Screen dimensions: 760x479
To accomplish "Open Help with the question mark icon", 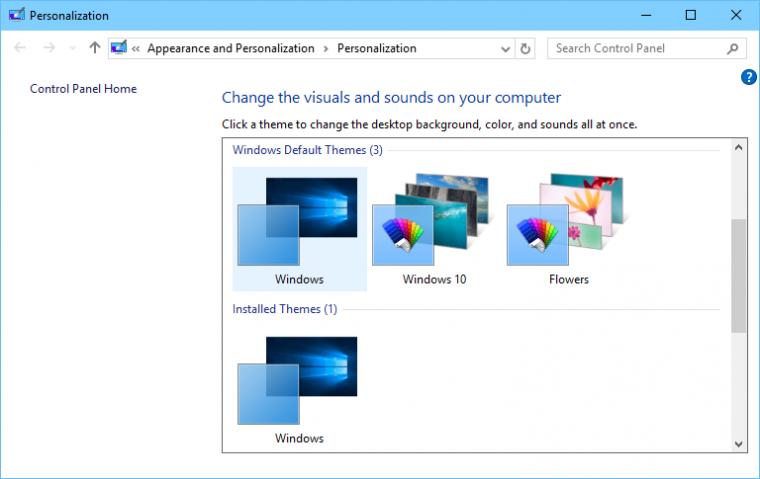I will 748,77.
